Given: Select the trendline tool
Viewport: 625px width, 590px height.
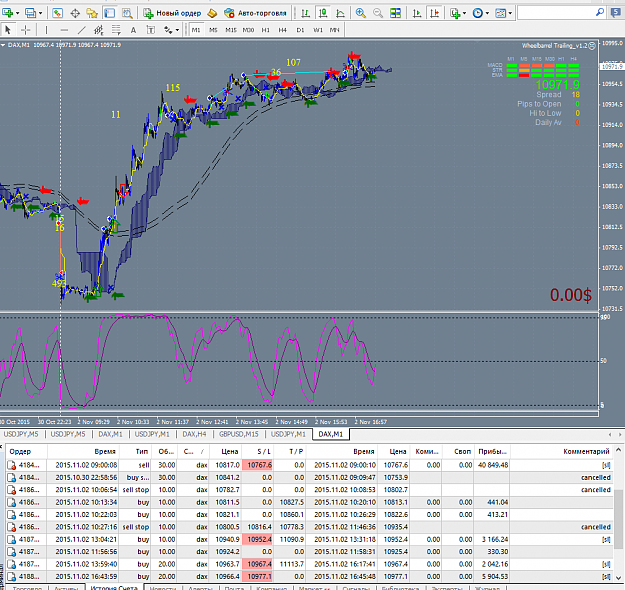Looking at the screenshot, I should click(81, 30).
